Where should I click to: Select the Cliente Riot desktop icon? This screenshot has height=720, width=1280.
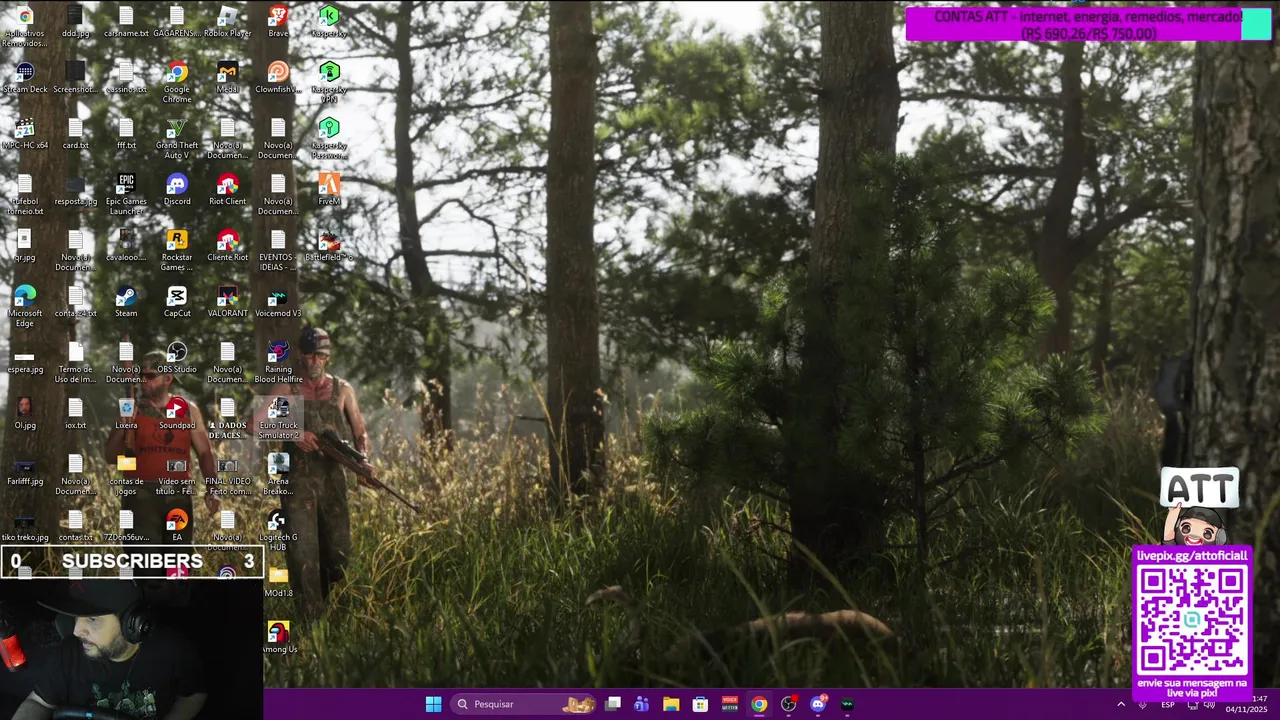pyautogui.click(x=227, y=246)
